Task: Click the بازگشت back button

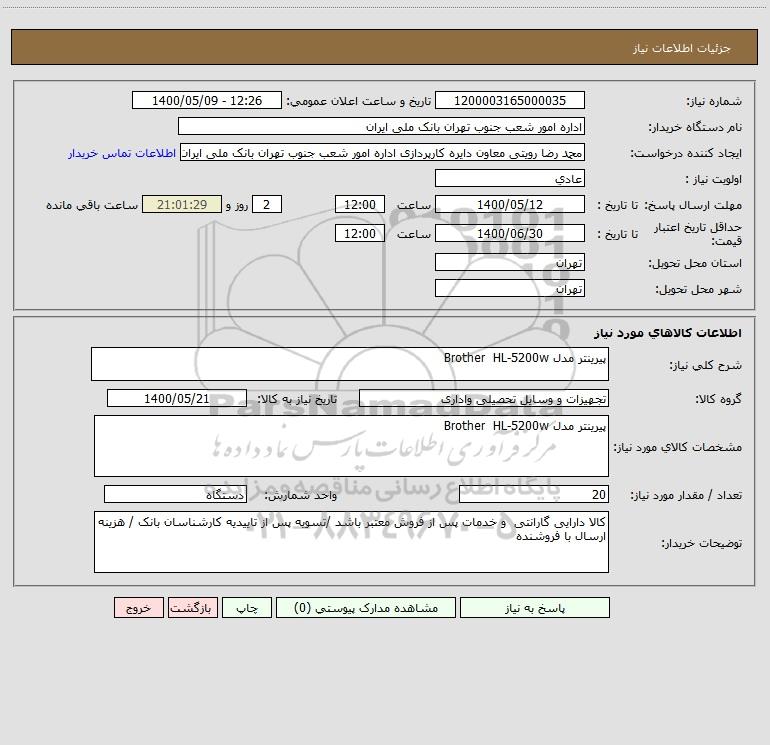Action: (192, 607)
